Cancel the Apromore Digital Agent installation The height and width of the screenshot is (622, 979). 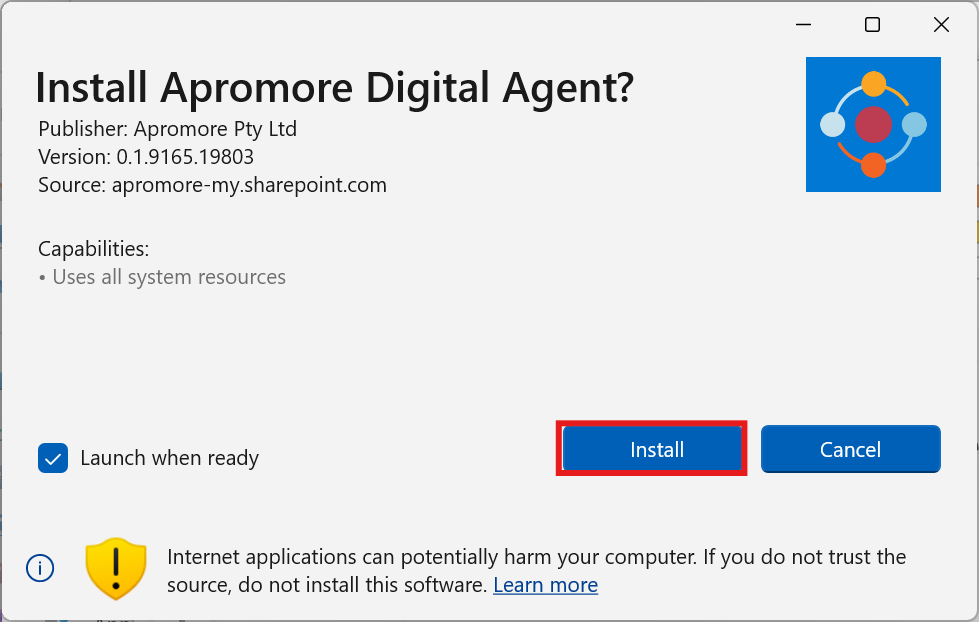click(x=850, y=449)
